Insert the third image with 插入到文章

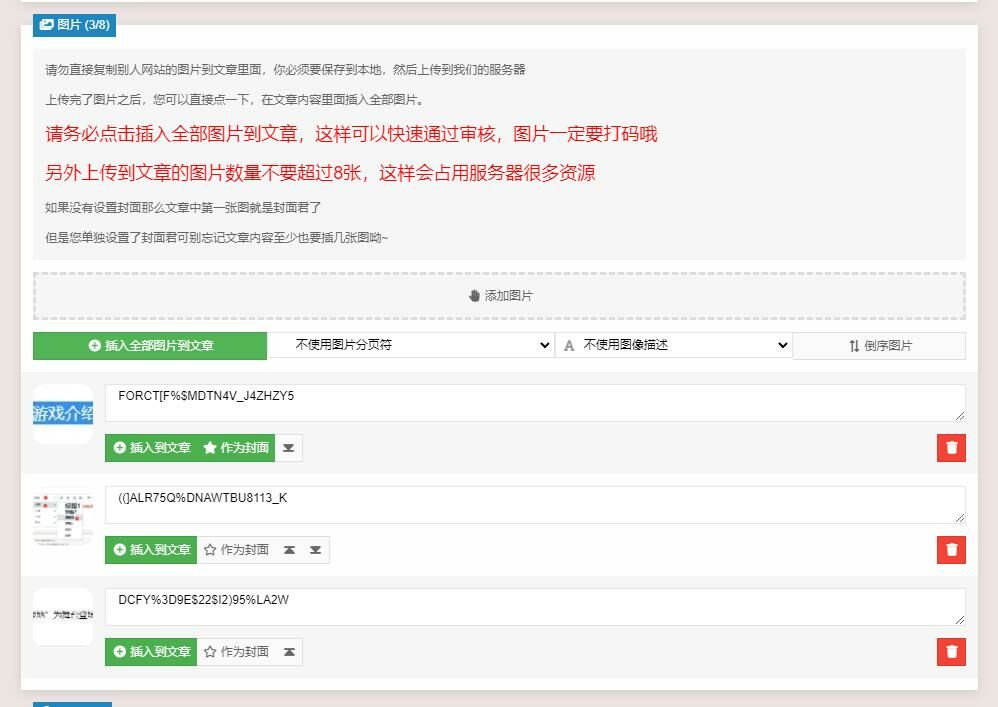[x=151, y=652]
